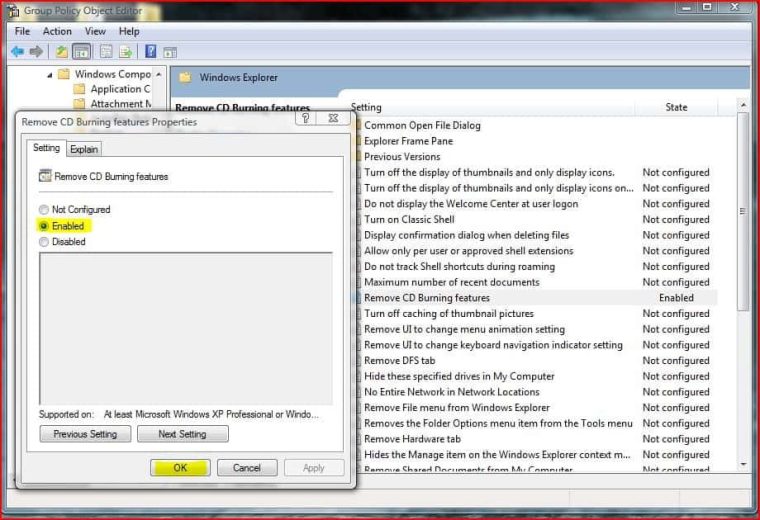This screenshot has height=520, width=760.
Task: Switch to the Setting tab
Action: click(47, 148)
